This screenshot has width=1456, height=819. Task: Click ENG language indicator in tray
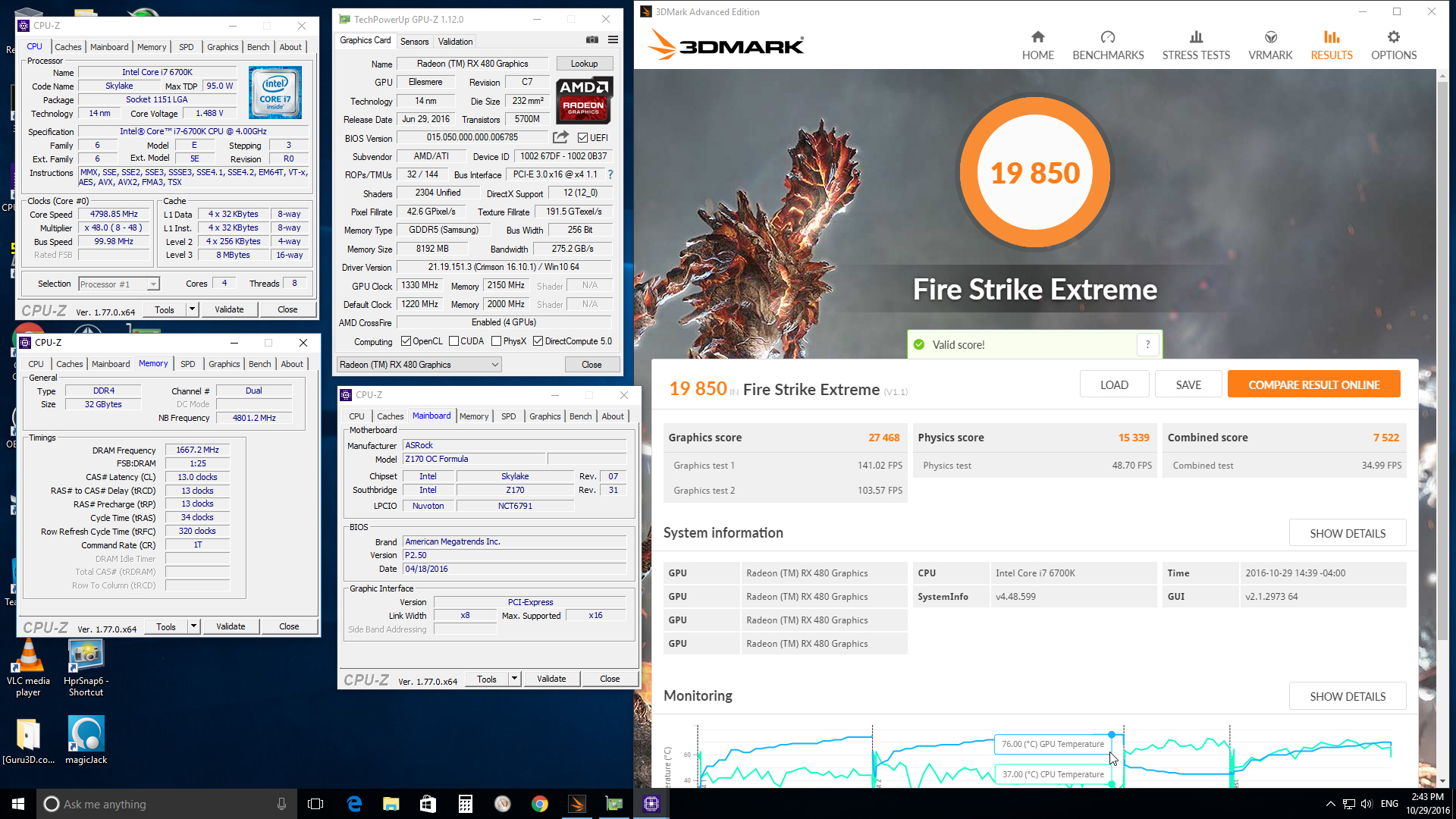point(1389,804)
